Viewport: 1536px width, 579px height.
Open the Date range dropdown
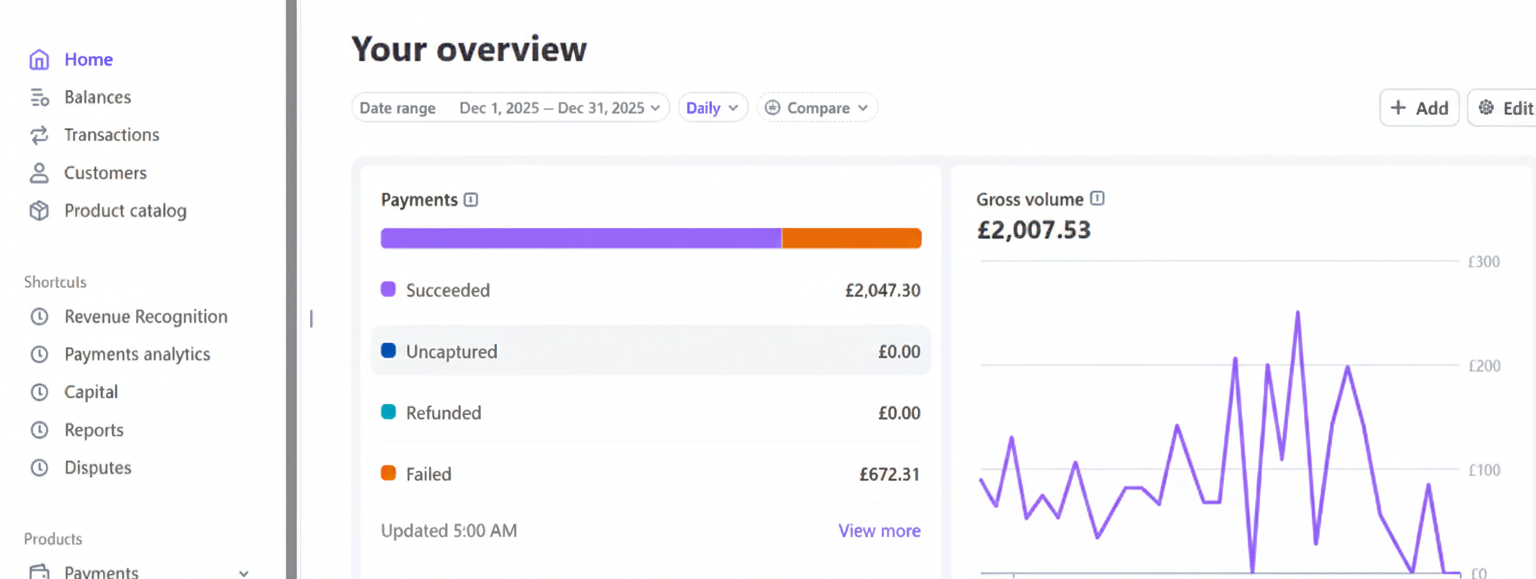510,108
